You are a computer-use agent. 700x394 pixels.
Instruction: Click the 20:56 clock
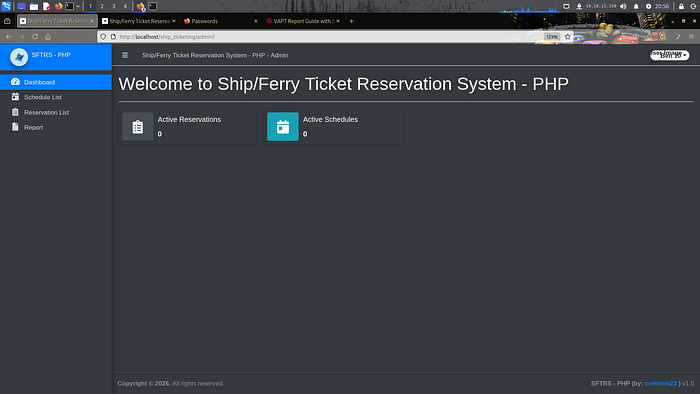[662, 6]
